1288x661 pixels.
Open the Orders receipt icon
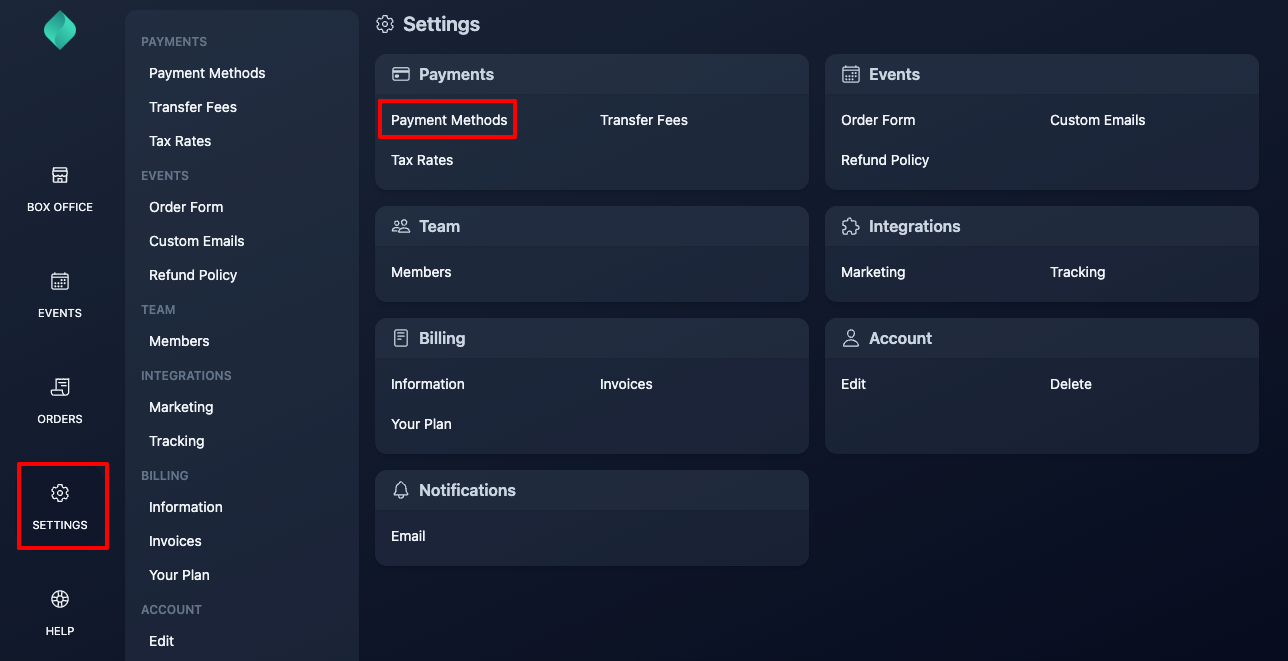point(60,387)
